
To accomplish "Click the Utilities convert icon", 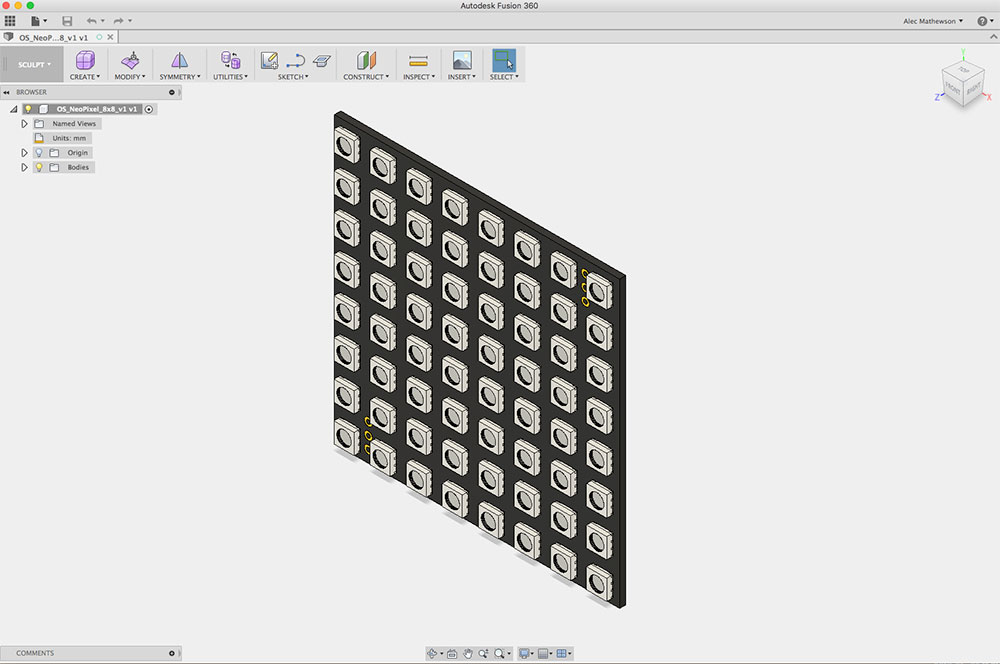I will [x=230, y=61].
